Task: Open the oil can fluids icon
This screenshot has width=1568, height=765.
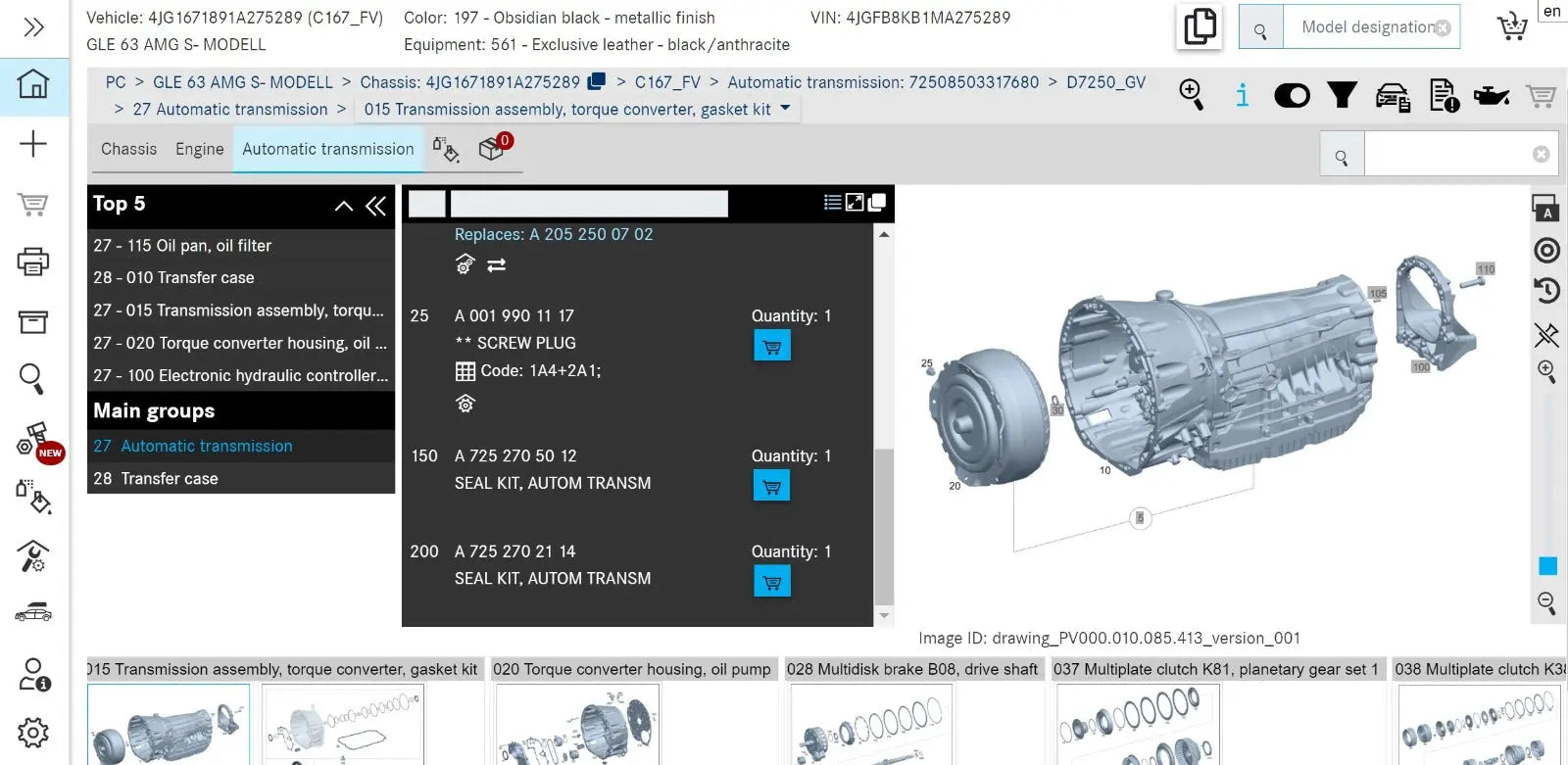Action: (x=1491, y=95)
